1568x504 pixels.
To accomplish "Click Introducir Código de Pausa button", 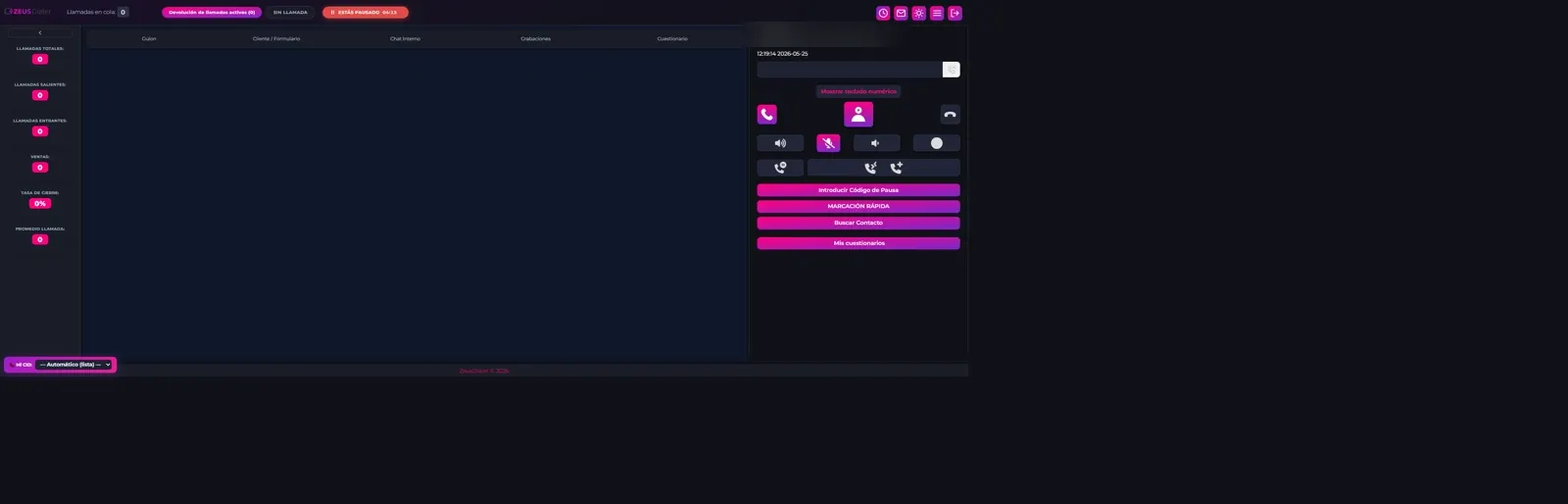I will click(858, 190).
